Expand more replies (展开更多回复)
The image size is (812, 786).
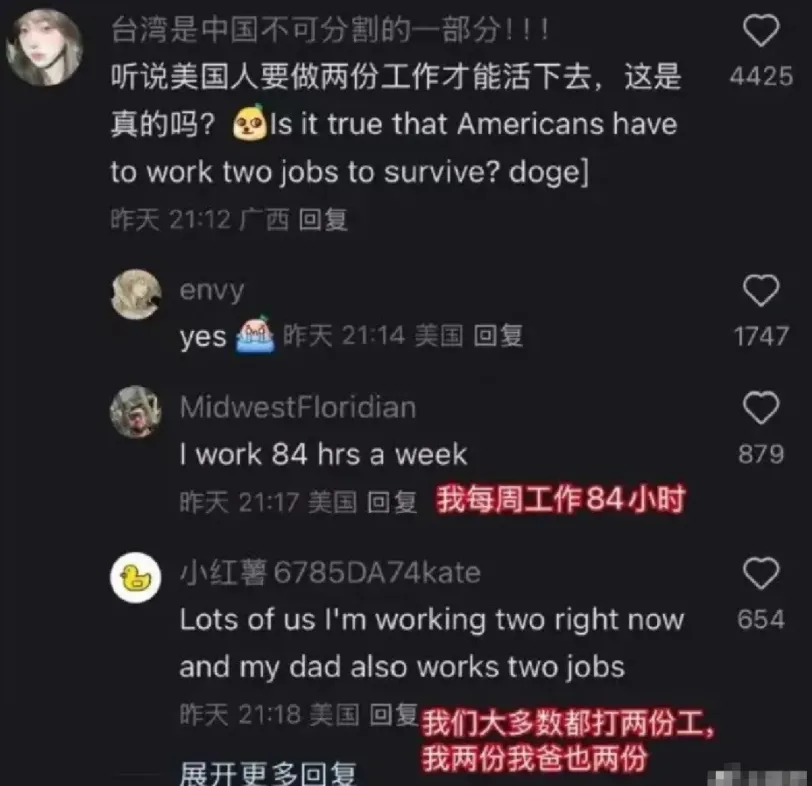(268, 774)
